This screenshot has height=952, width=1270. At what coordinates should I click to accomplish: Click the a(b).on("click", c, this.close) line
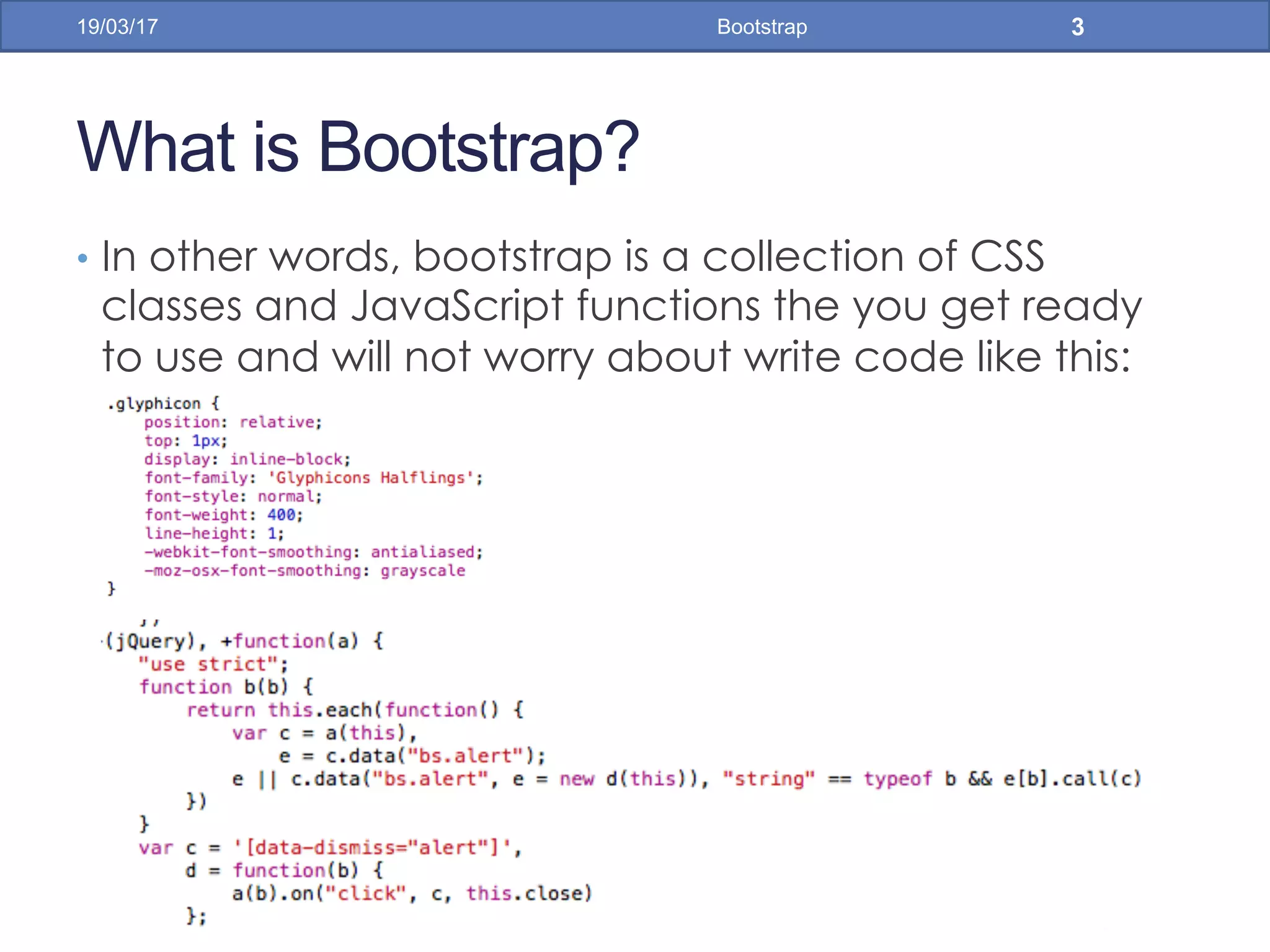click(412, 894)
